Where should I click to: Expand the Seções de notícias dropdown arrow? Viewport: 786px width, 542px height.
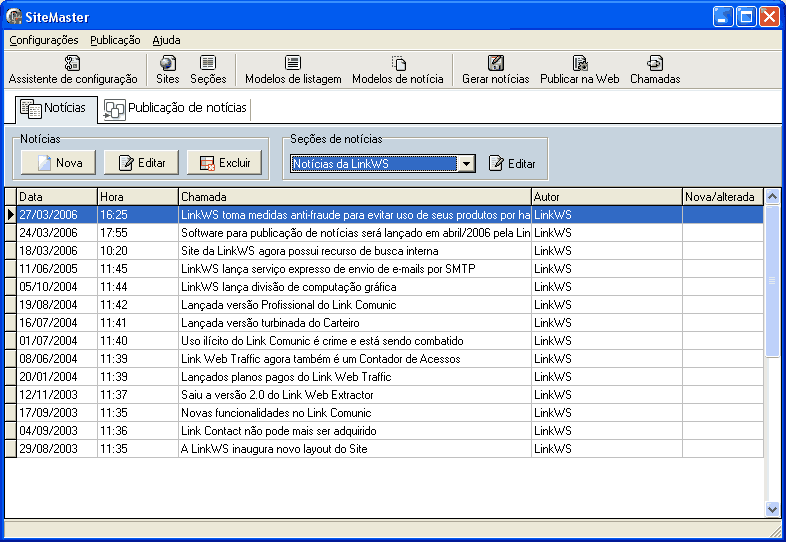click(467, 163)
